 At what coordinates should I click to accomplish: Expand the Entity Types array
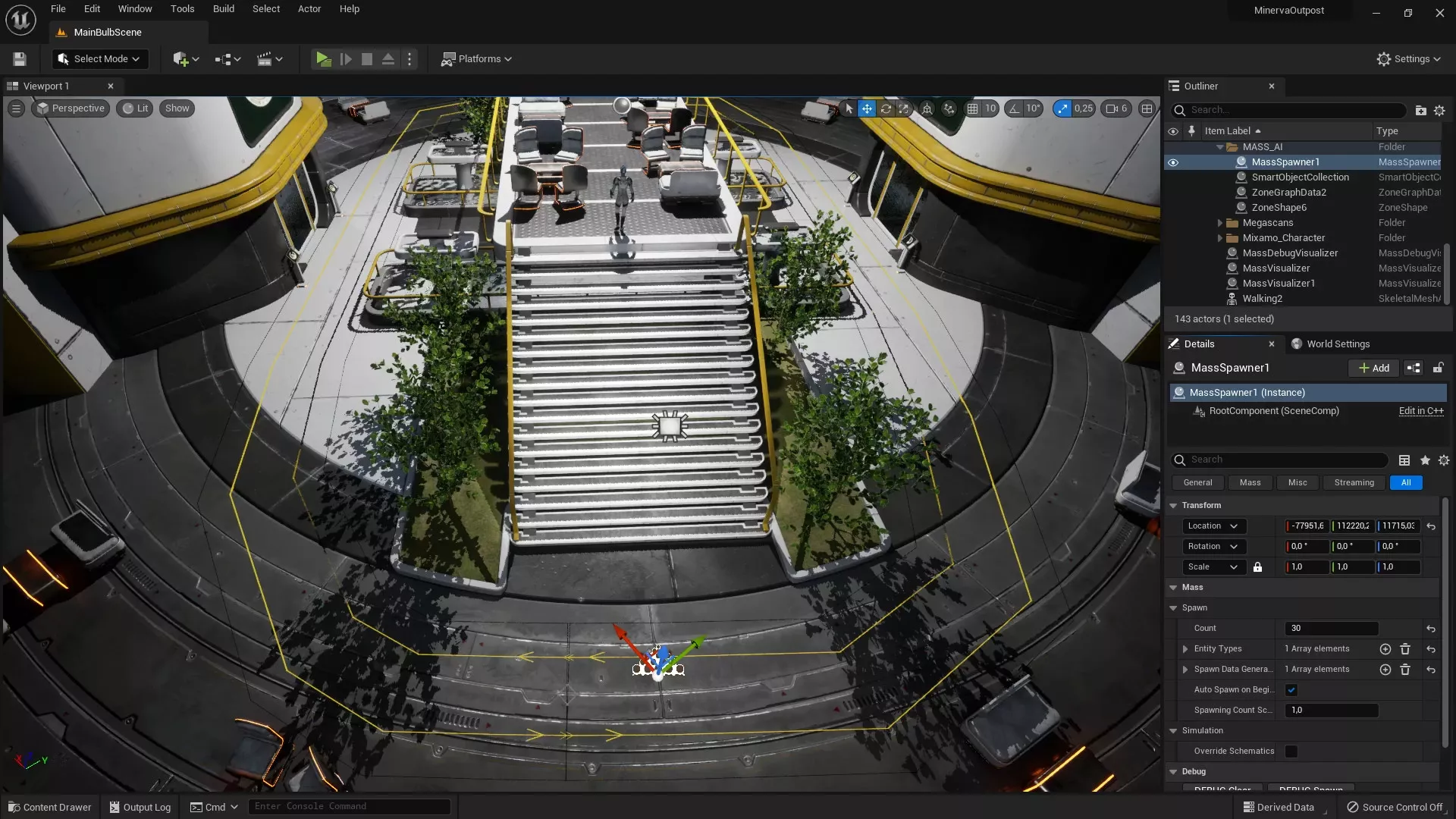tap(1185, 649)
